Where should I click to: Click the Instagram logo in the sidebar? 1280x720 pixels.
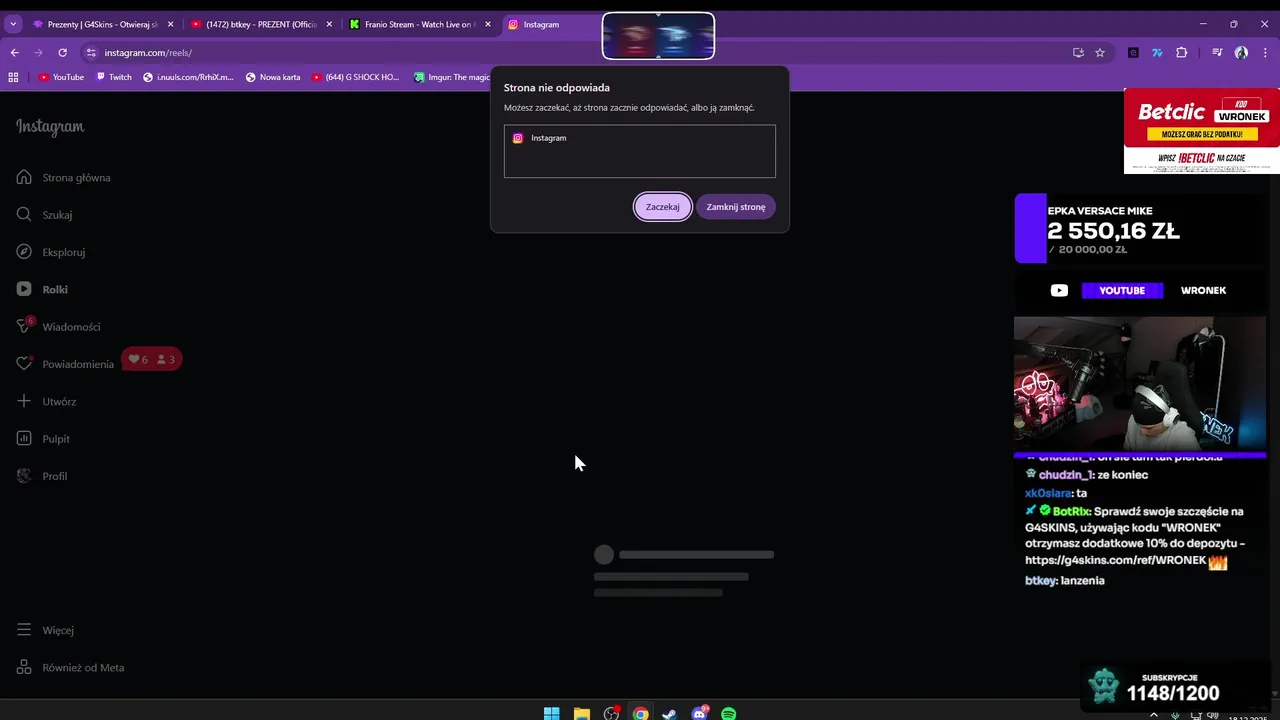coord(50,127)
